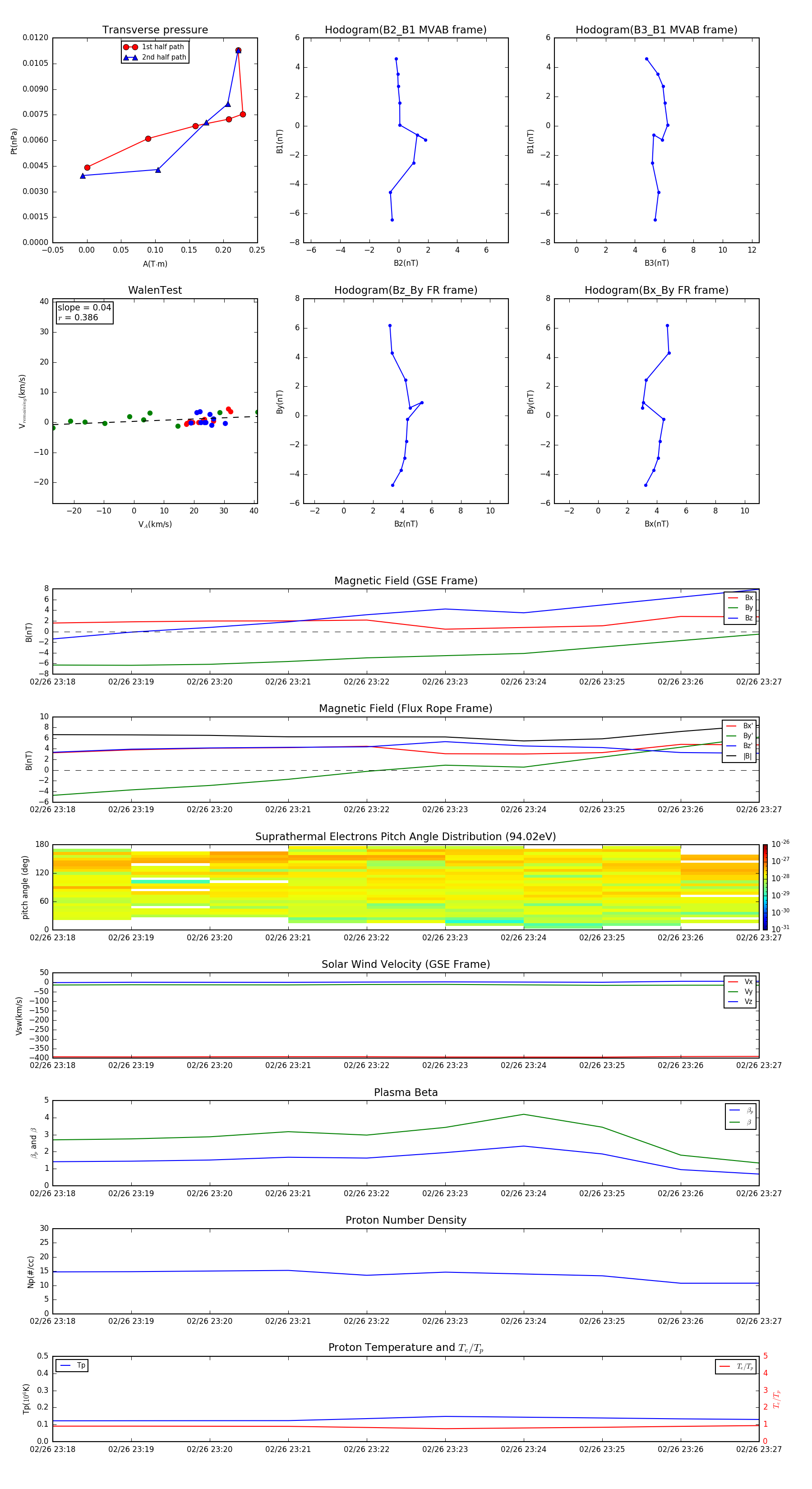Screen dimensions: 812x1489
Task: Click 'By' legend entry in GSE magnetic plot
Action: pyautogui.click(x=740, y=608)
